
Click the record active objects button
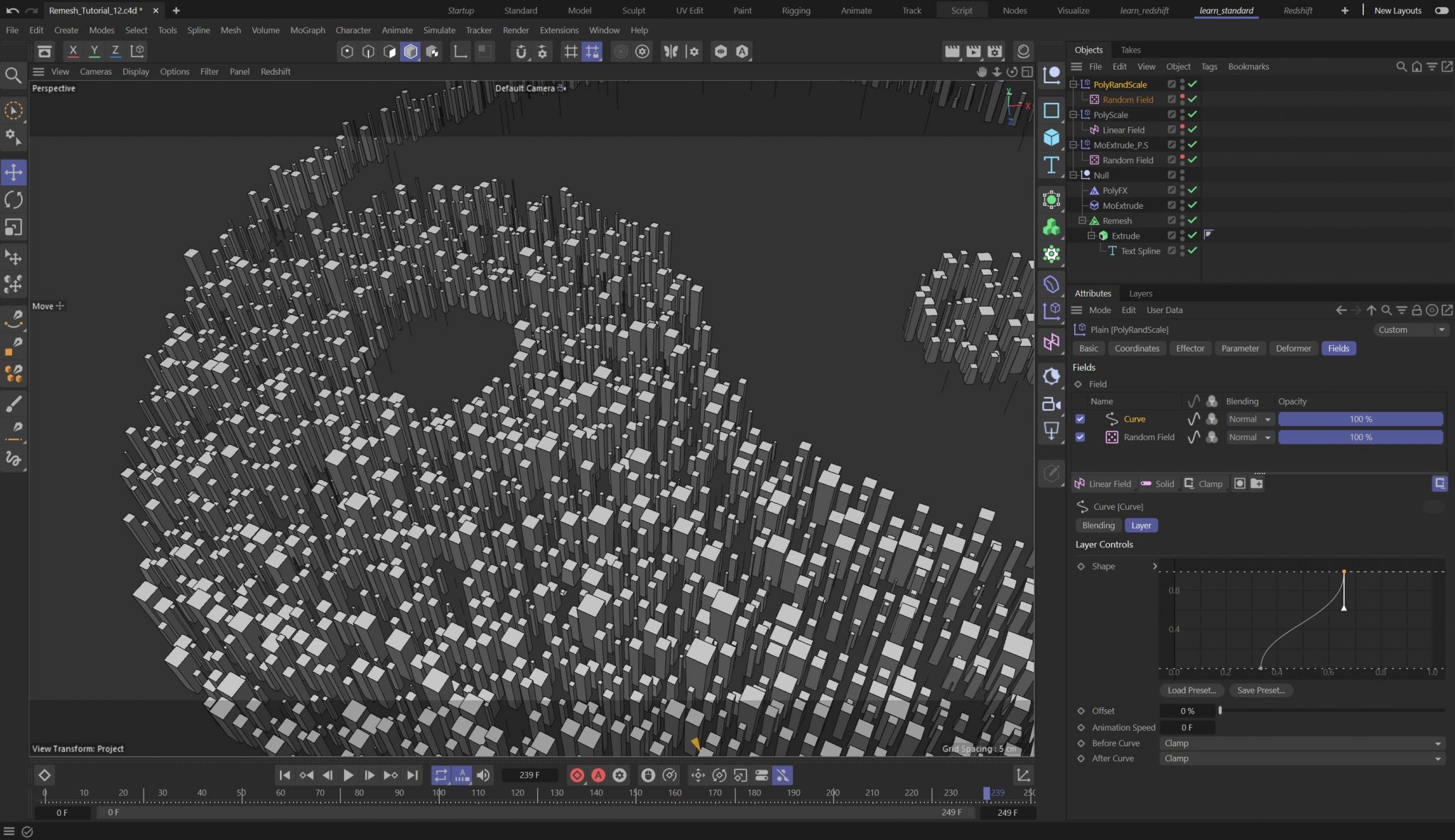577,775
